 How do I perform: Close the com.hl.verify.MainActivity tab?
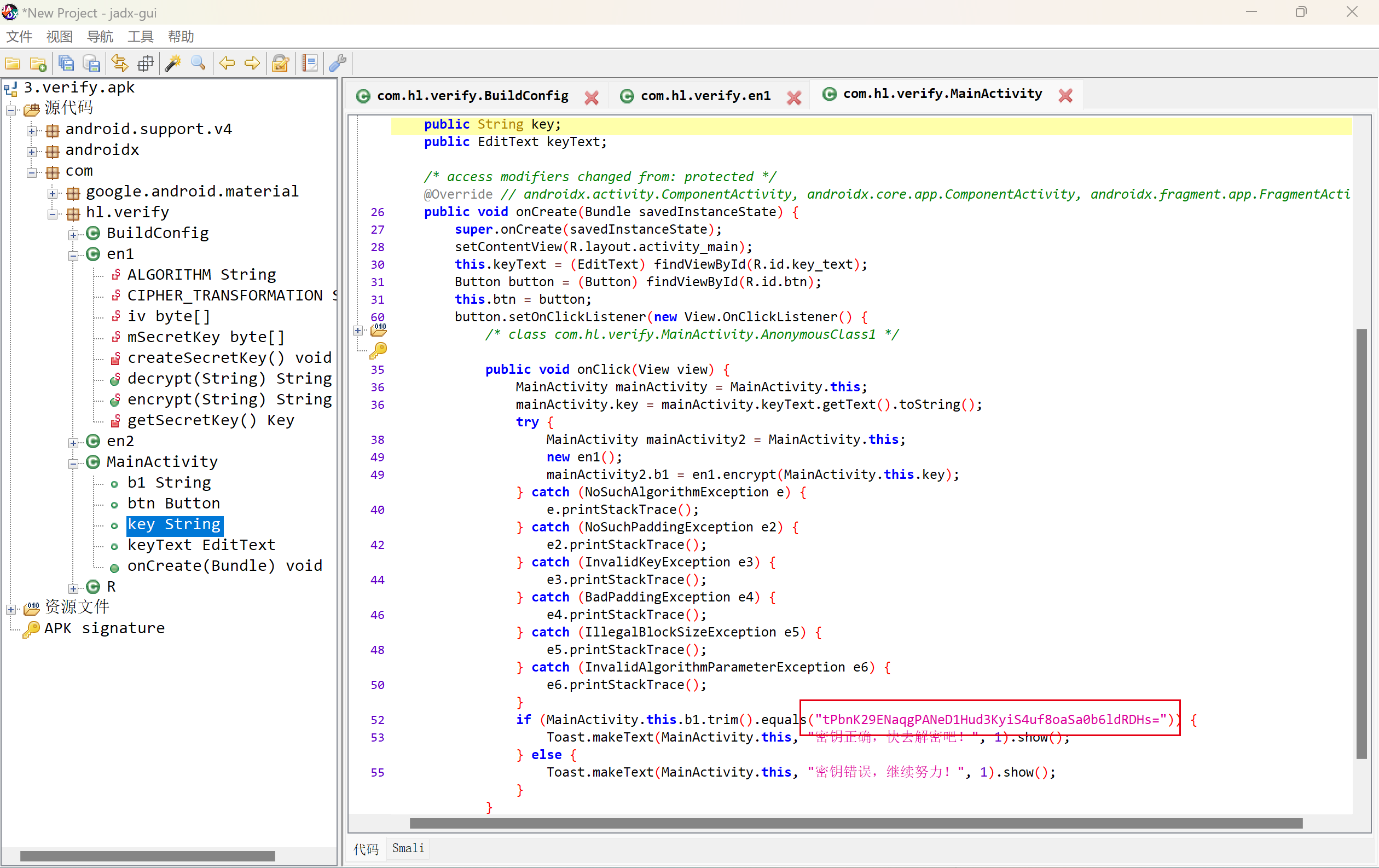(1065, 95)
